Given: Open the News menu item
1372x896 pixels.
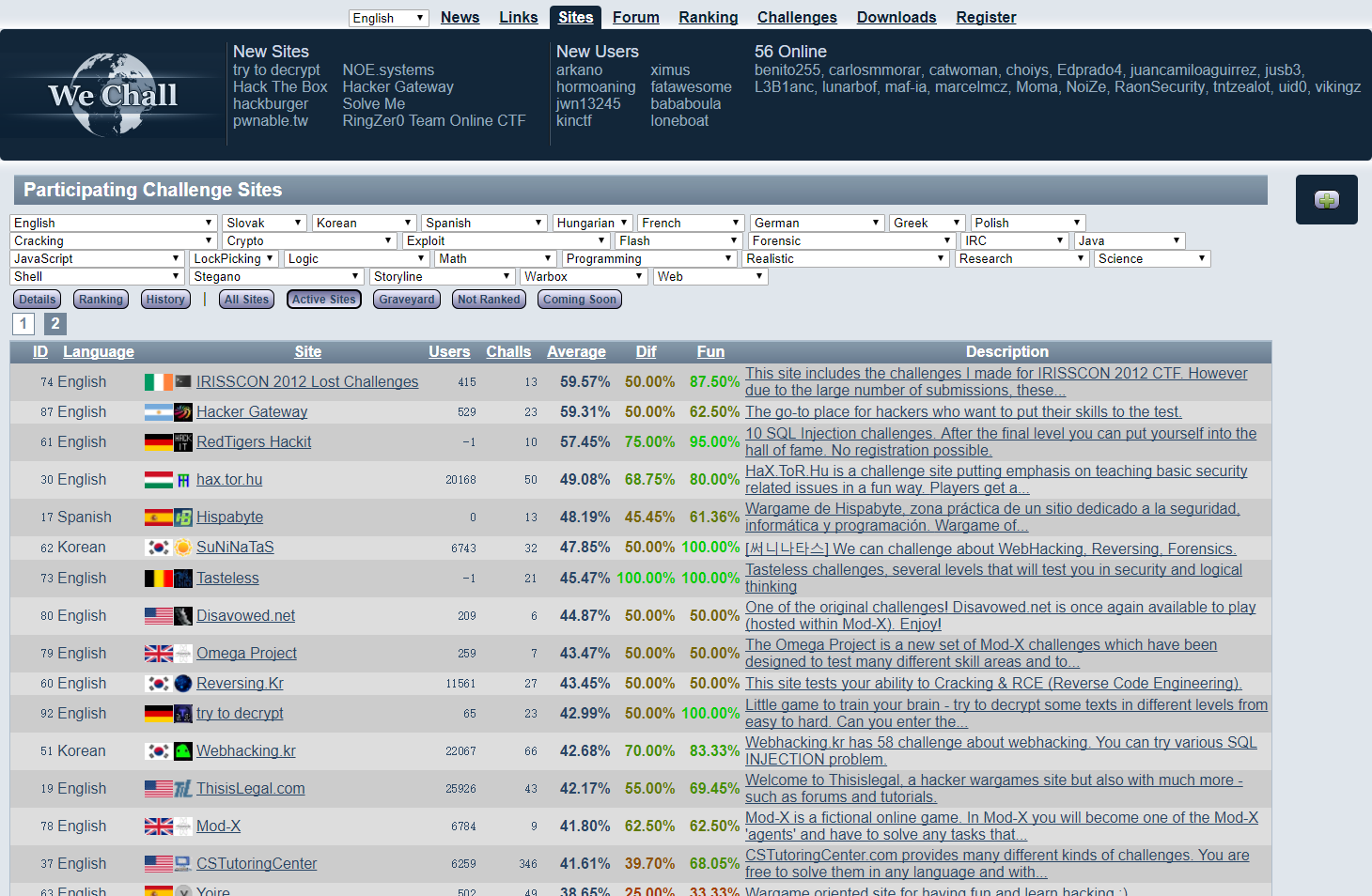Looking at the screenshot, I should [x=460, y=17].
